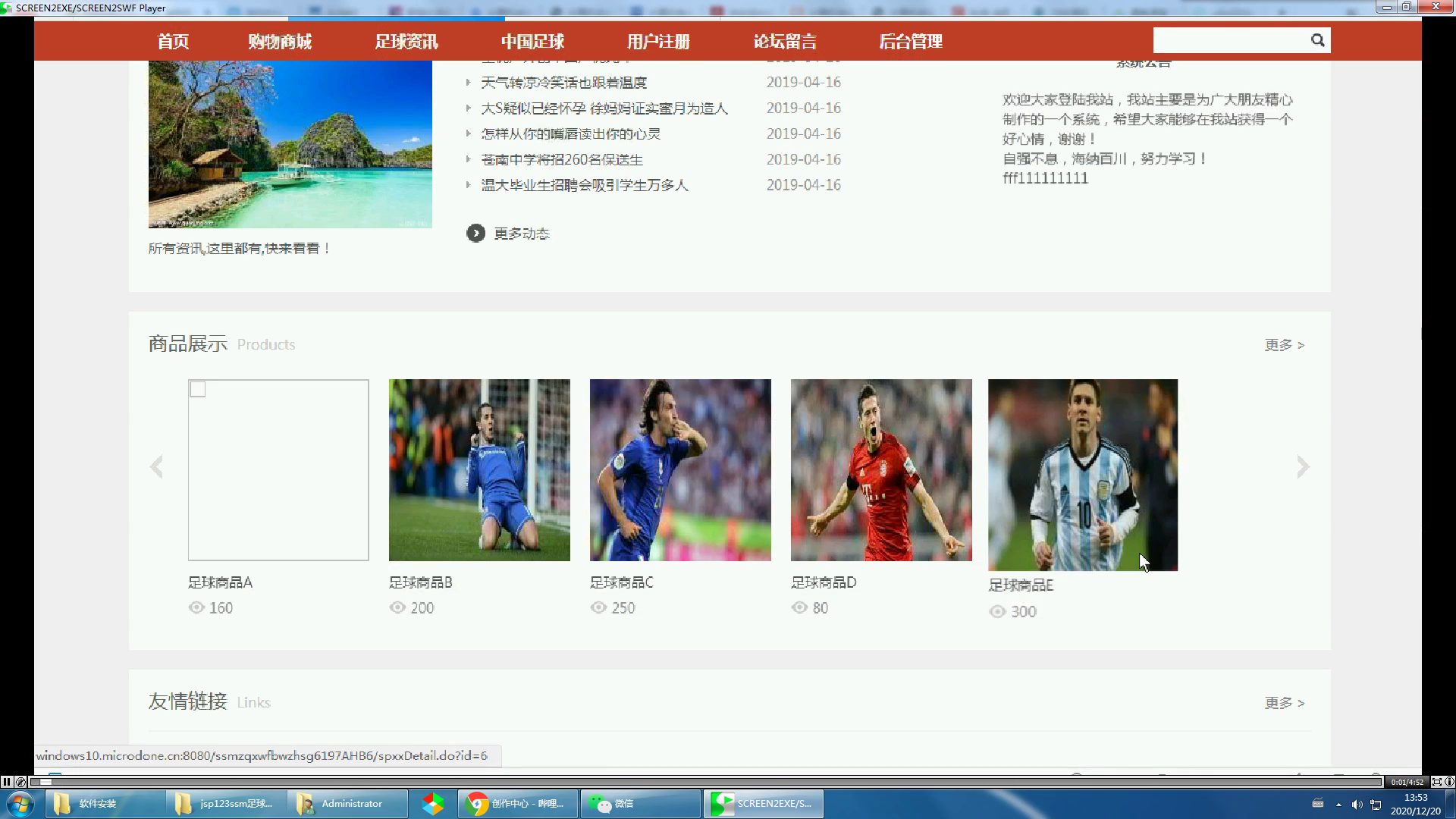Viewport: 1456px width, 819px height.
Task: Click the 足球商品E title text
Action: [1021, 585]
